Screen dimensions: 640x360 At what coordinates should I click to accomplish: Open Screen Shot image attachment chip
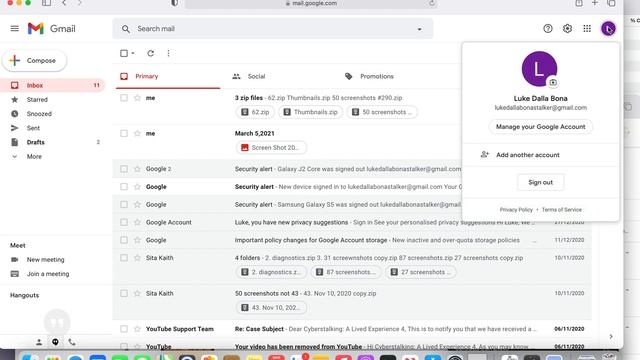pos(271,148)
